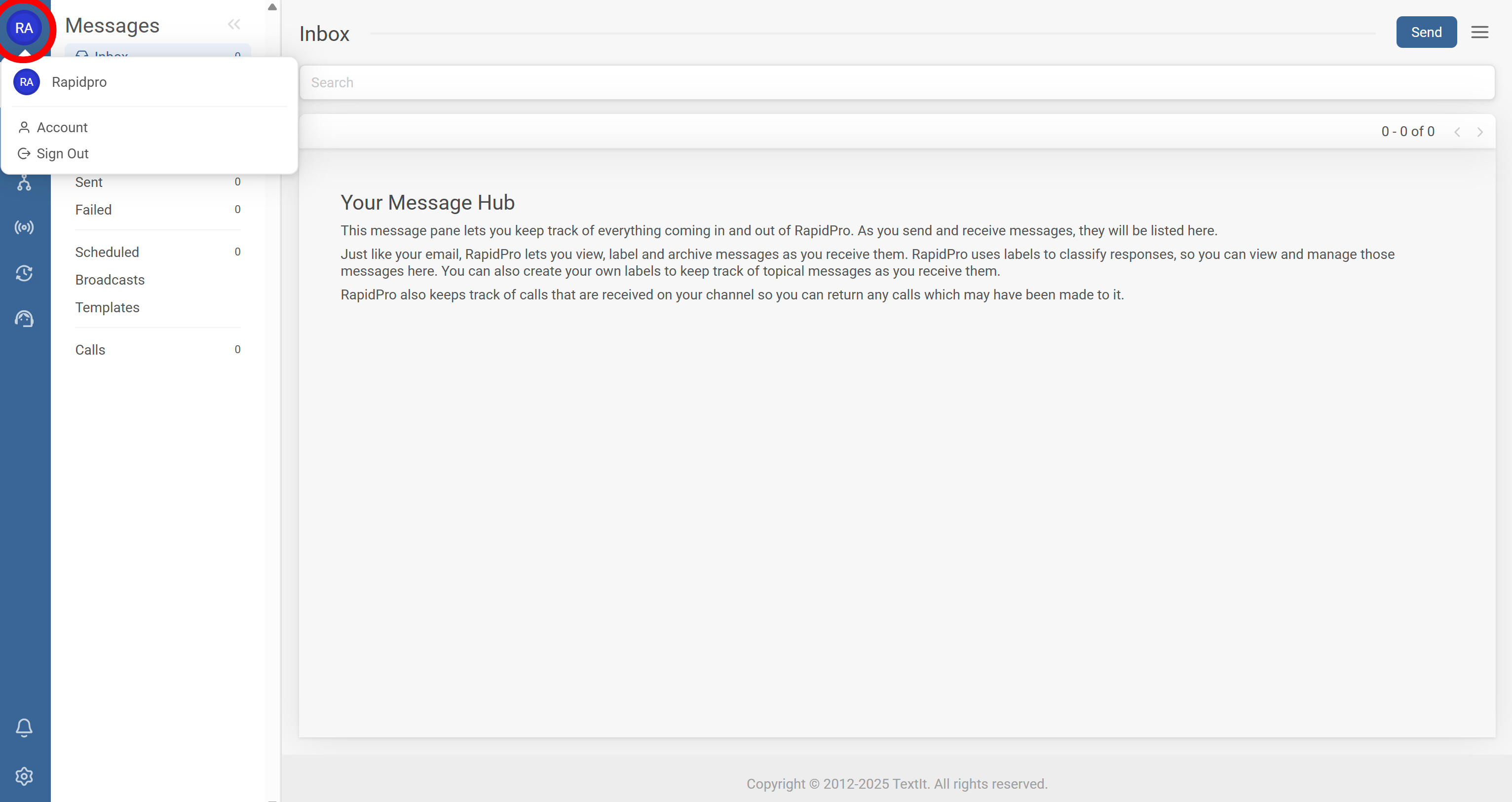The width and height of the screenshot is (1512, 802).
Task: Open workspace Settings via the gear icon
Action: [x=24, y=775]
